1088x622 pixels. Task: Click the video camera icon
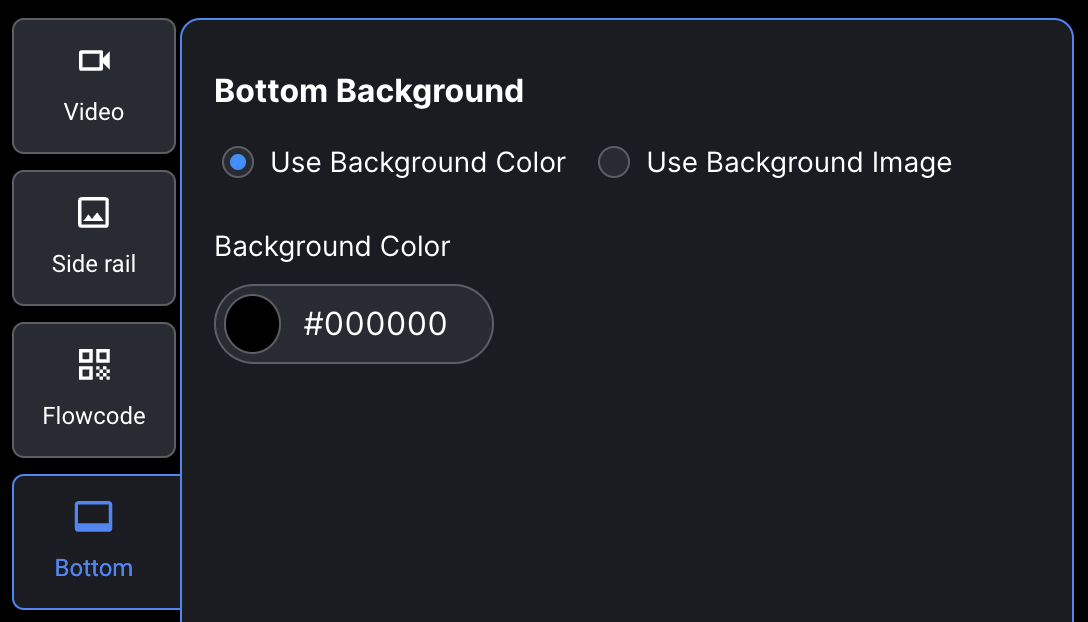click(x=94, y=60)
